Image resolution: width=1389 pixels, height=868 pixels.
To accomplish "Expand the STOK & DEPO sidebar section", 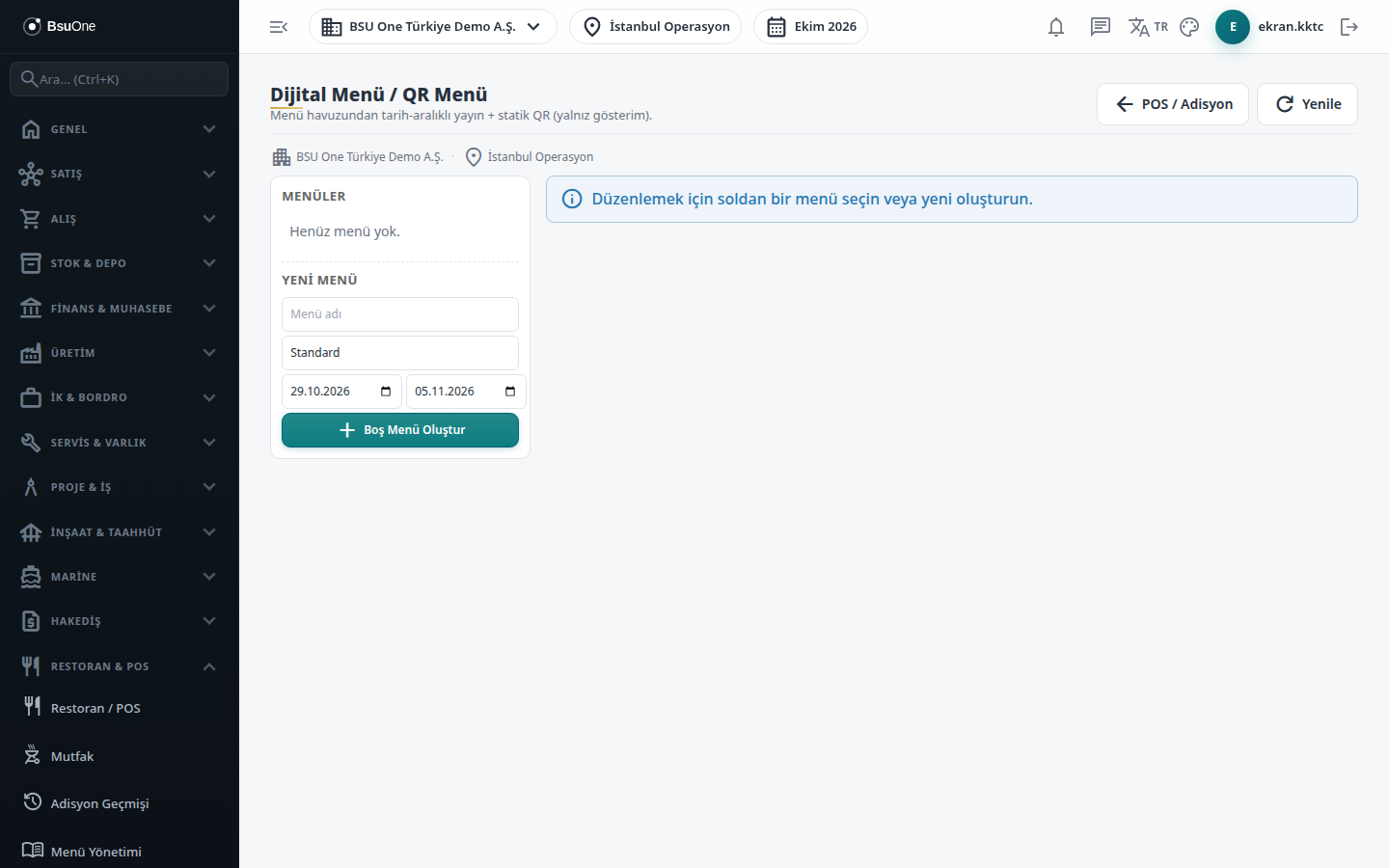I will pos(120,263).
